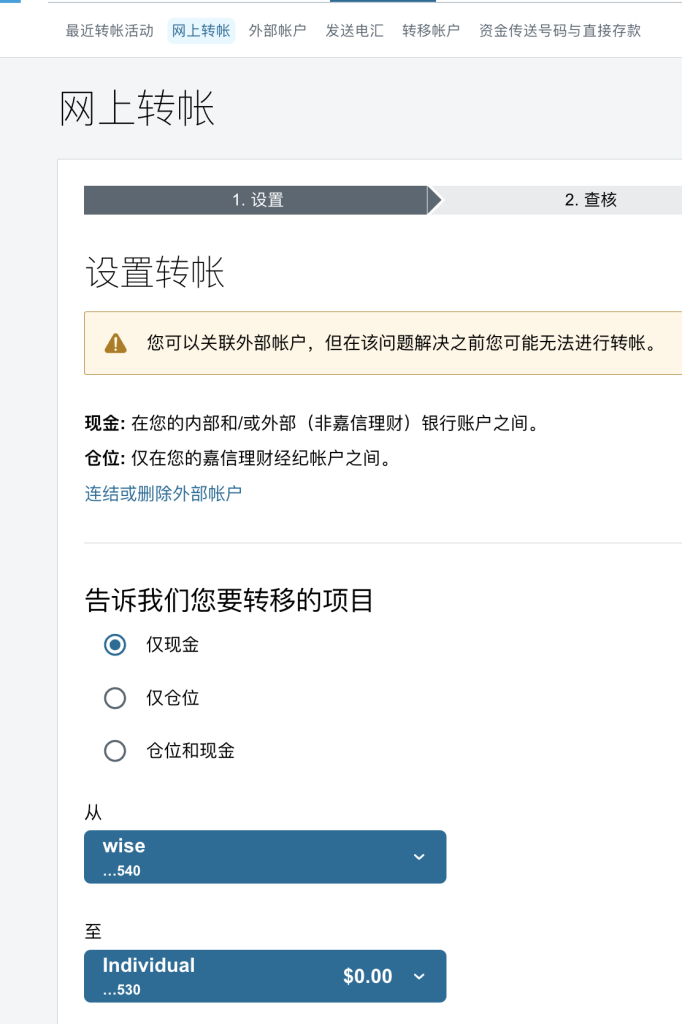
Task: Select the 仅现金 radio button
Action: tap(115, 645)
